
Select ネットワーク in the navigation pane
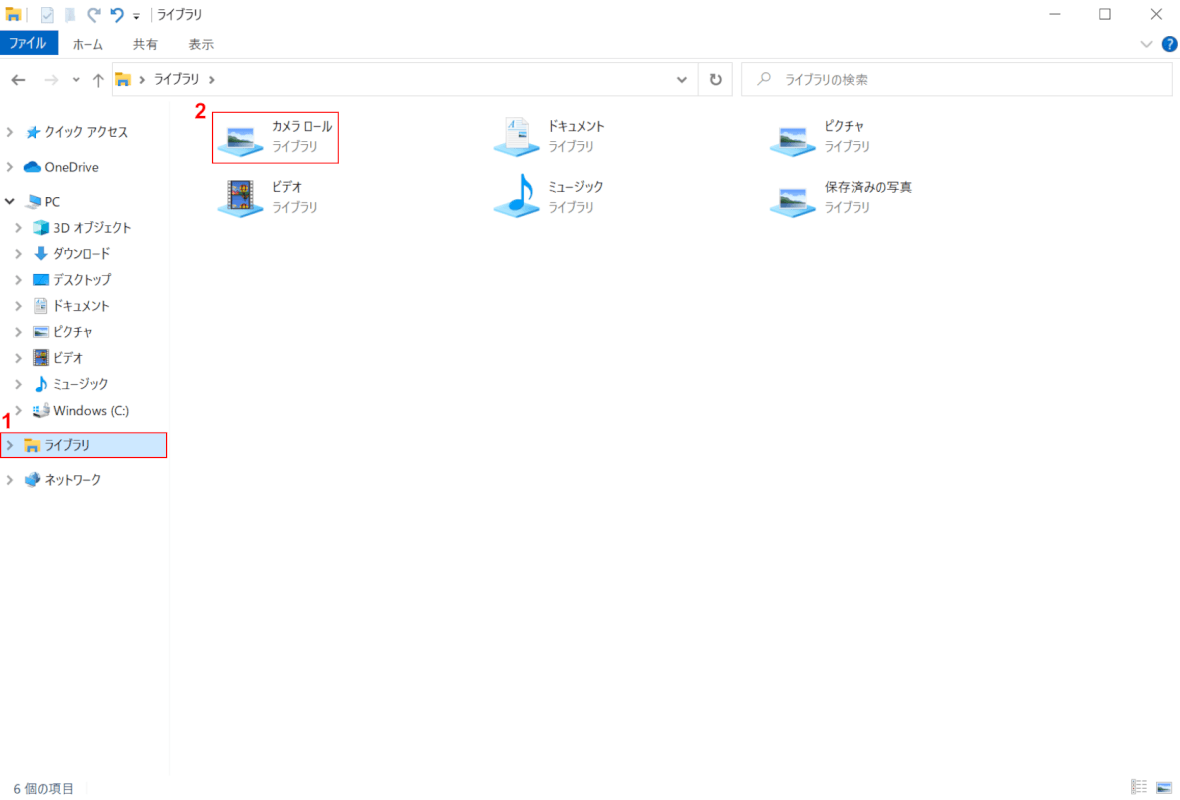pos(72,480)
